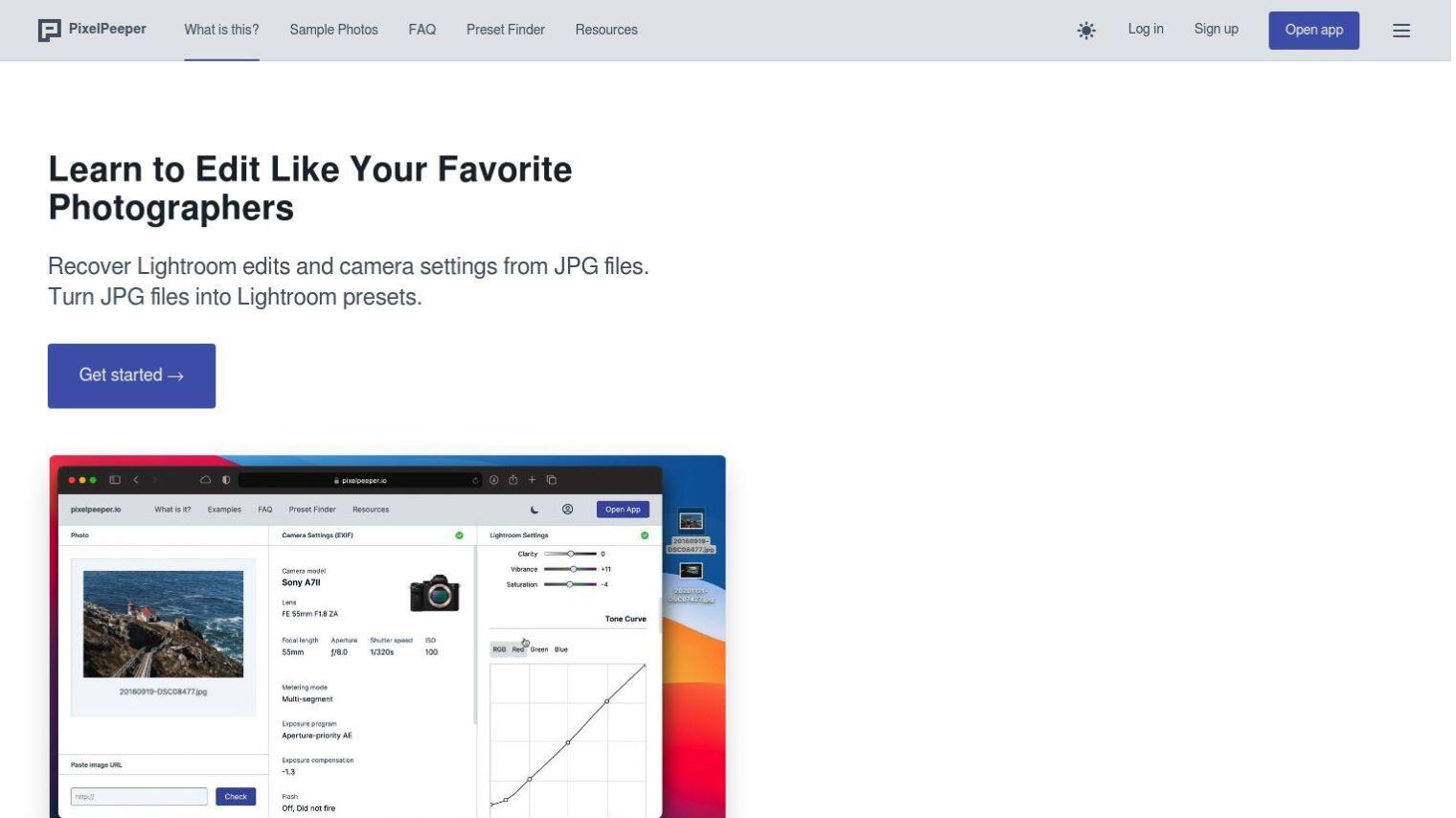Click the Check button in the preview
The height and width of the screenshot is (818, 1456).
pos(236,797)
